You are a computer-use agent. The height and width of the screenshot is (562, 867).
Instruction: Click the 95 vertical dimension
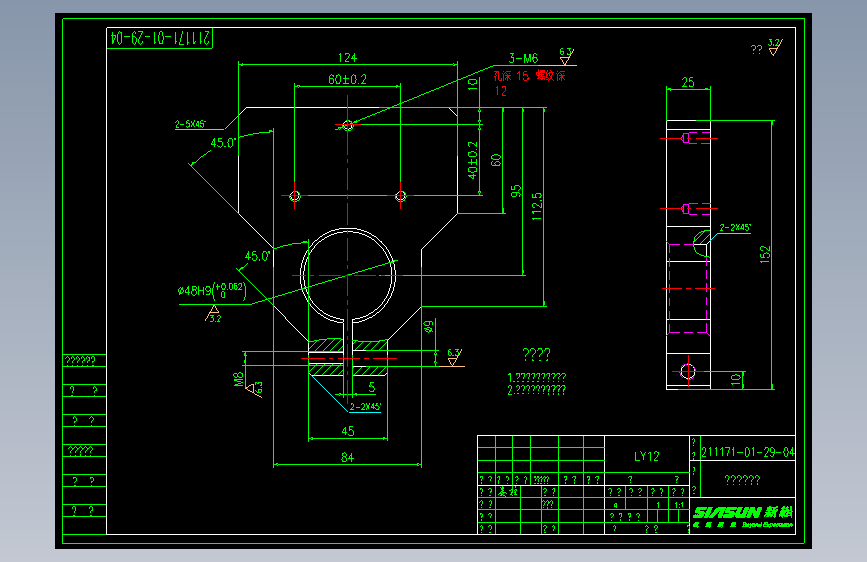[515, 191]
